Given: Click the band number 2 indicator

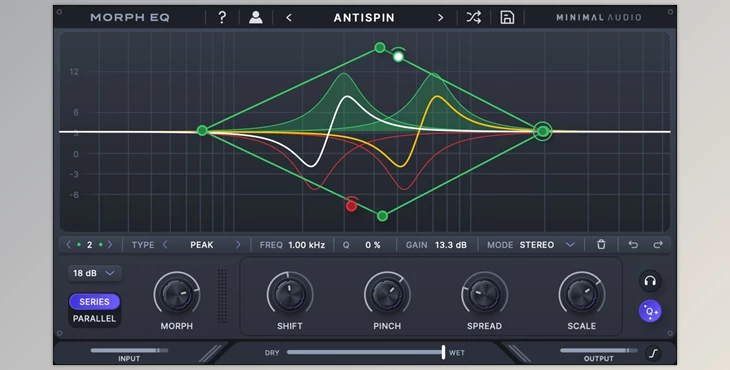Looking at the screenshot, I should [89, 245].
